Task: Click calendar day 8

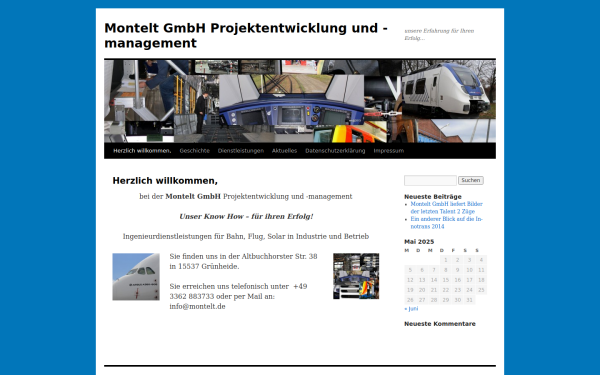Action: pos(445,270)
